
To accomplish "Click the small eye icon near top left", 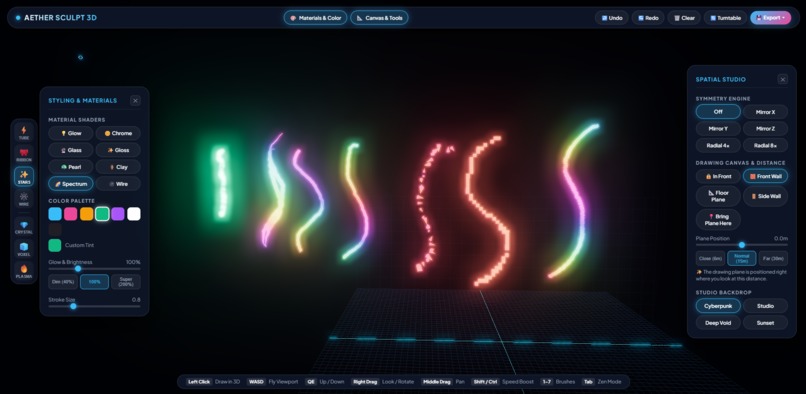I will 80,58.
